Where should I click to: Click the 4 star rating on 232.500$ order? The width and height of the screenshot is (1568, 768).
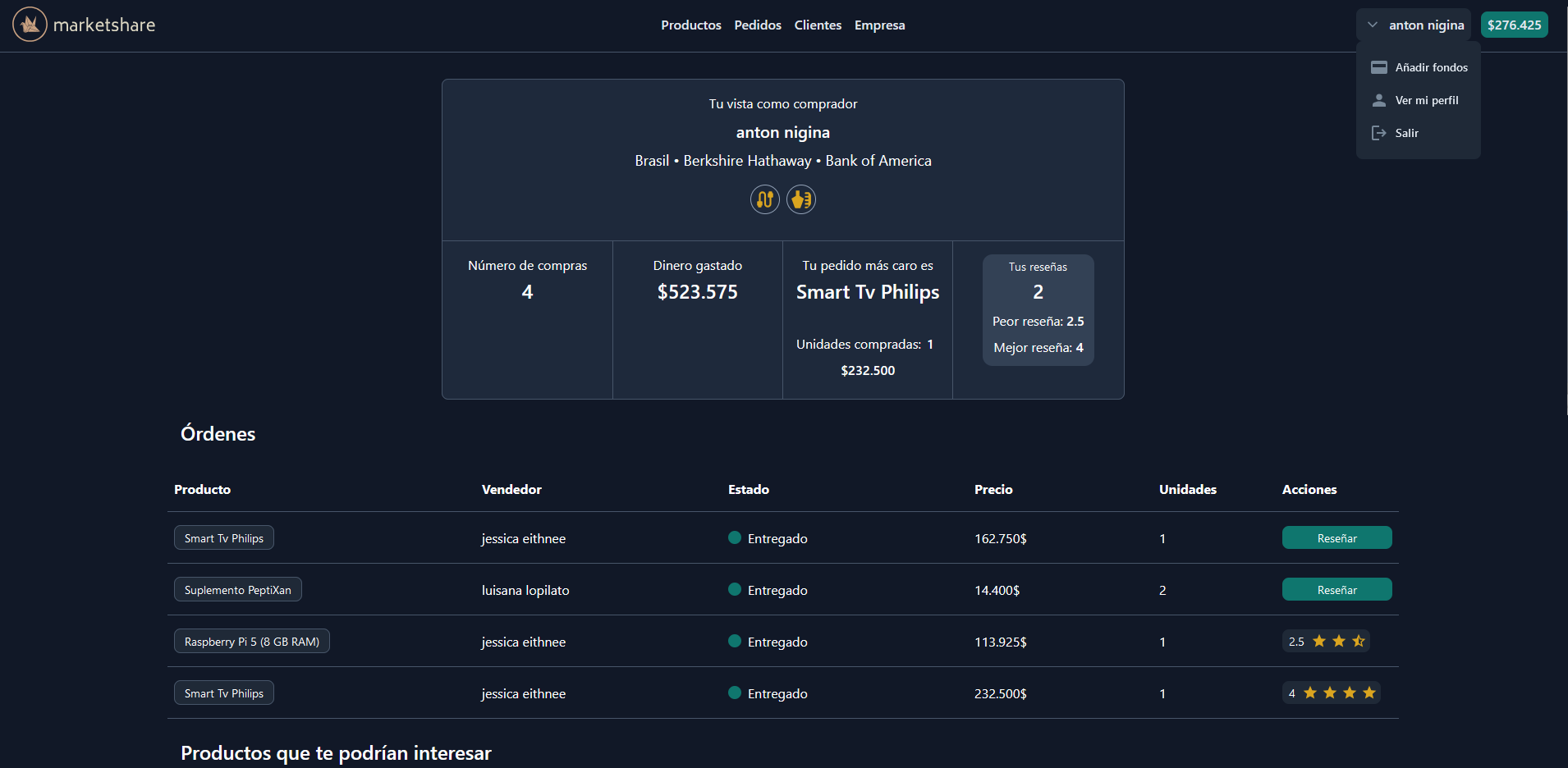click(1332, 693)
